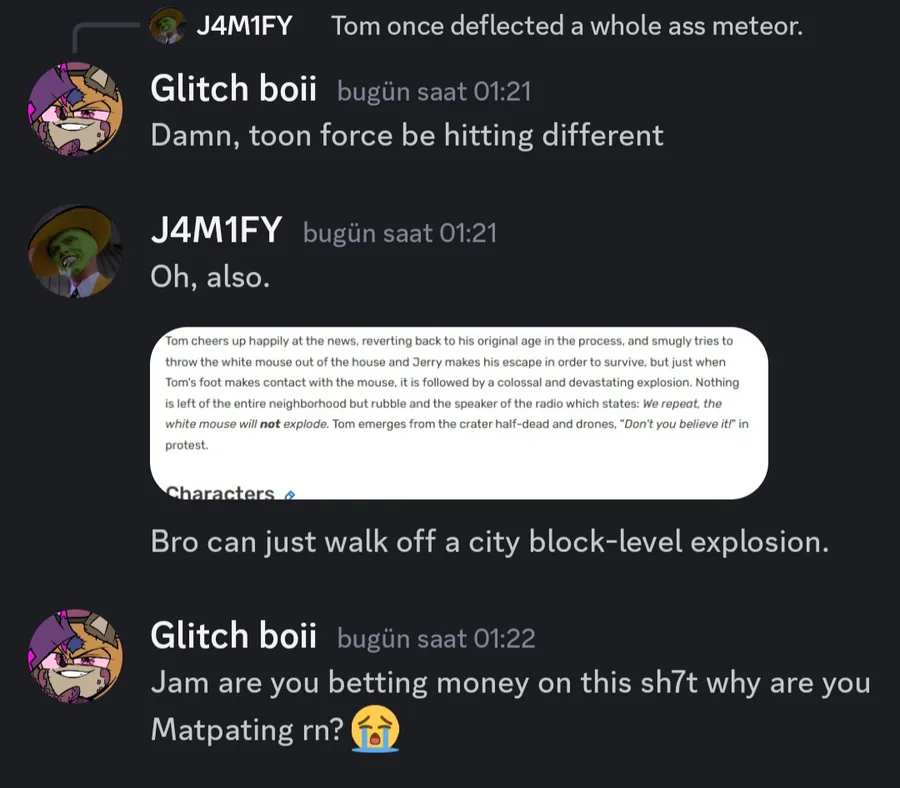Click small J4M1FY avatar in reply preview
900x788 pixels.
pyautogui.click(x=167, y=26)
